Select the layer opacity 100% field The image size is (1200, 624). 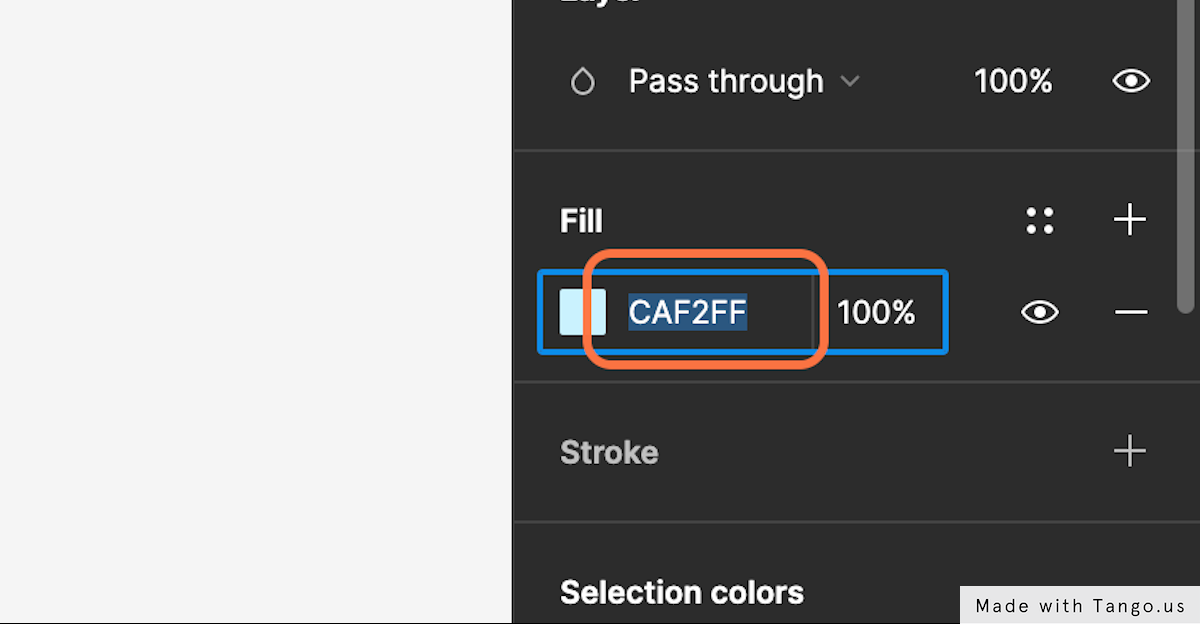(1013, 82)
